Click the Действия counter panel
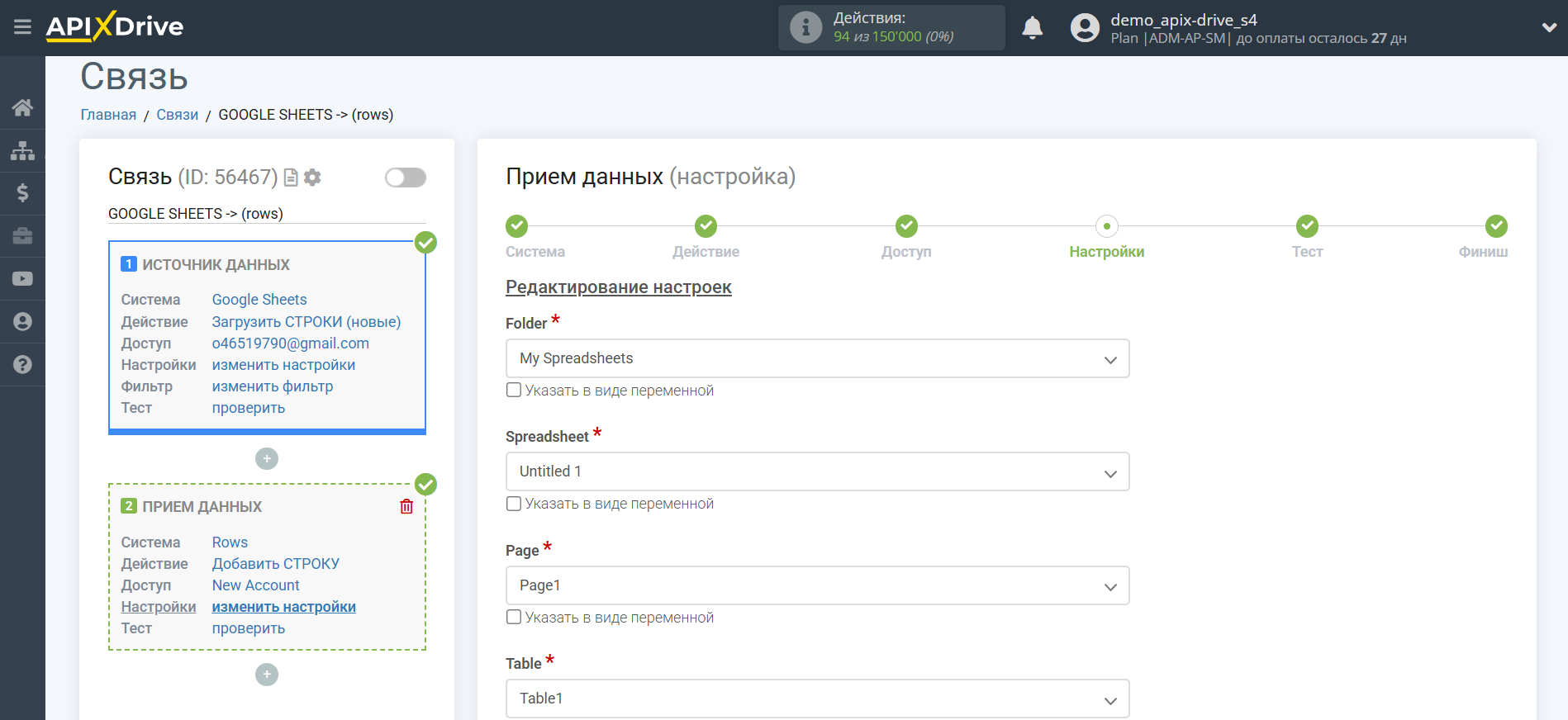The width and height of the screenshot is (1568, 720). (891, 27)
